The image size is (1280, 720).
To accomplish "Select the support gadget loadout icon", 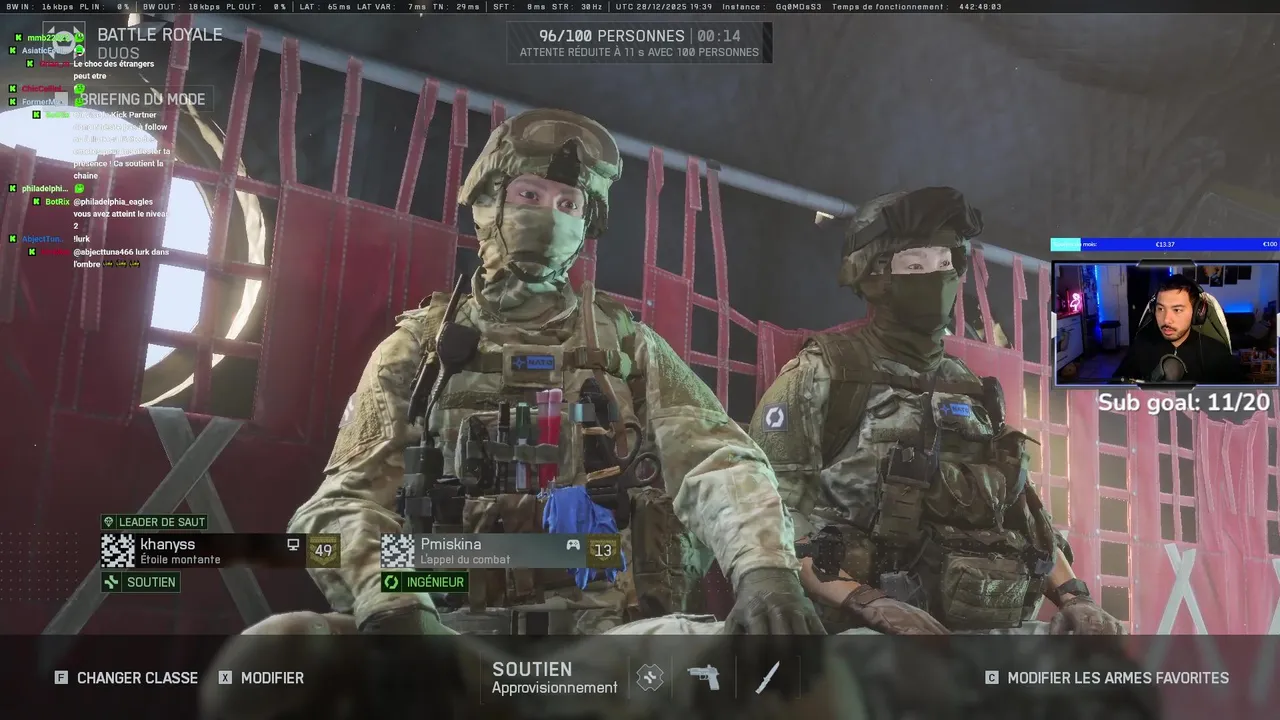I will (650, 678).
